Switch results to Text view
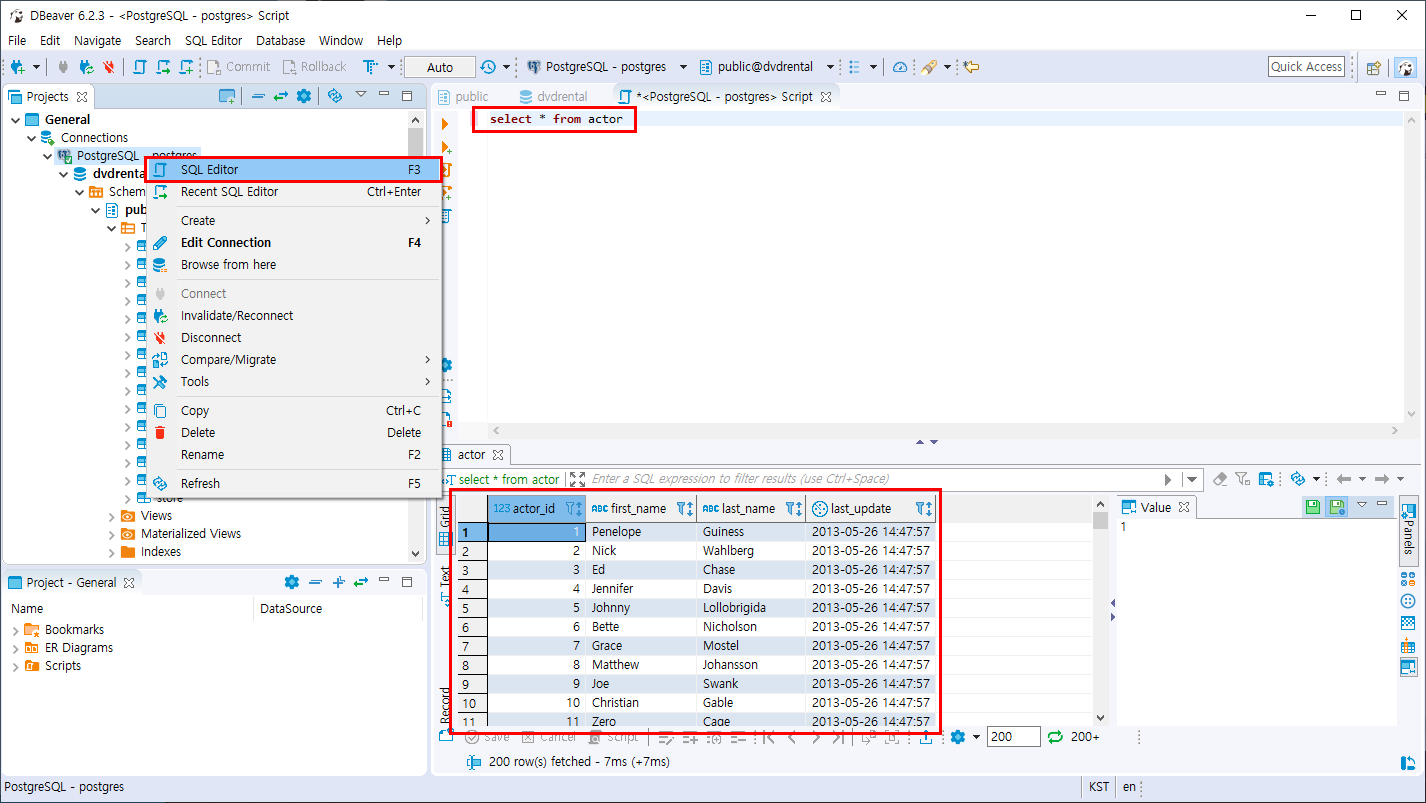Viewport: 1426px width, 803px height. [x=446, y=587]
